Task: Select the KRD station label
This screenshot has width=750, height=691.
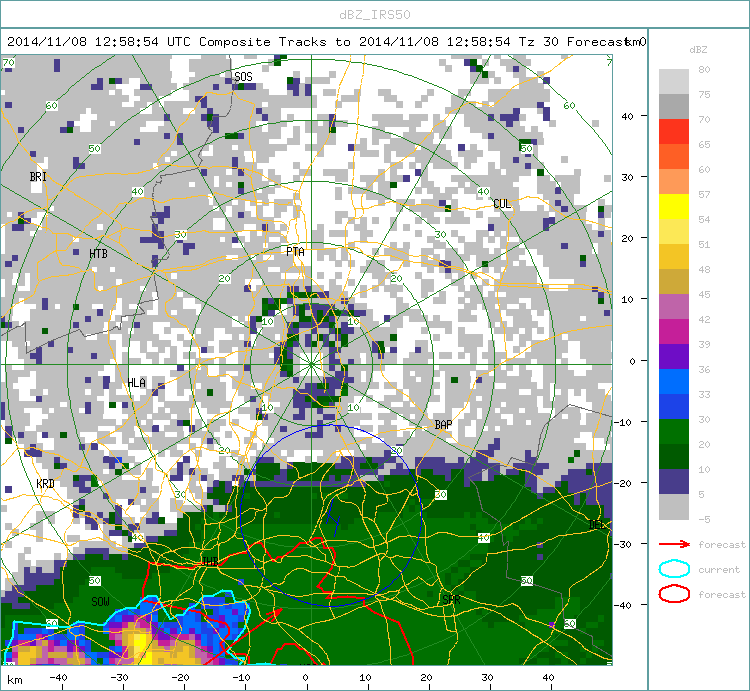Action: point(45,483)
